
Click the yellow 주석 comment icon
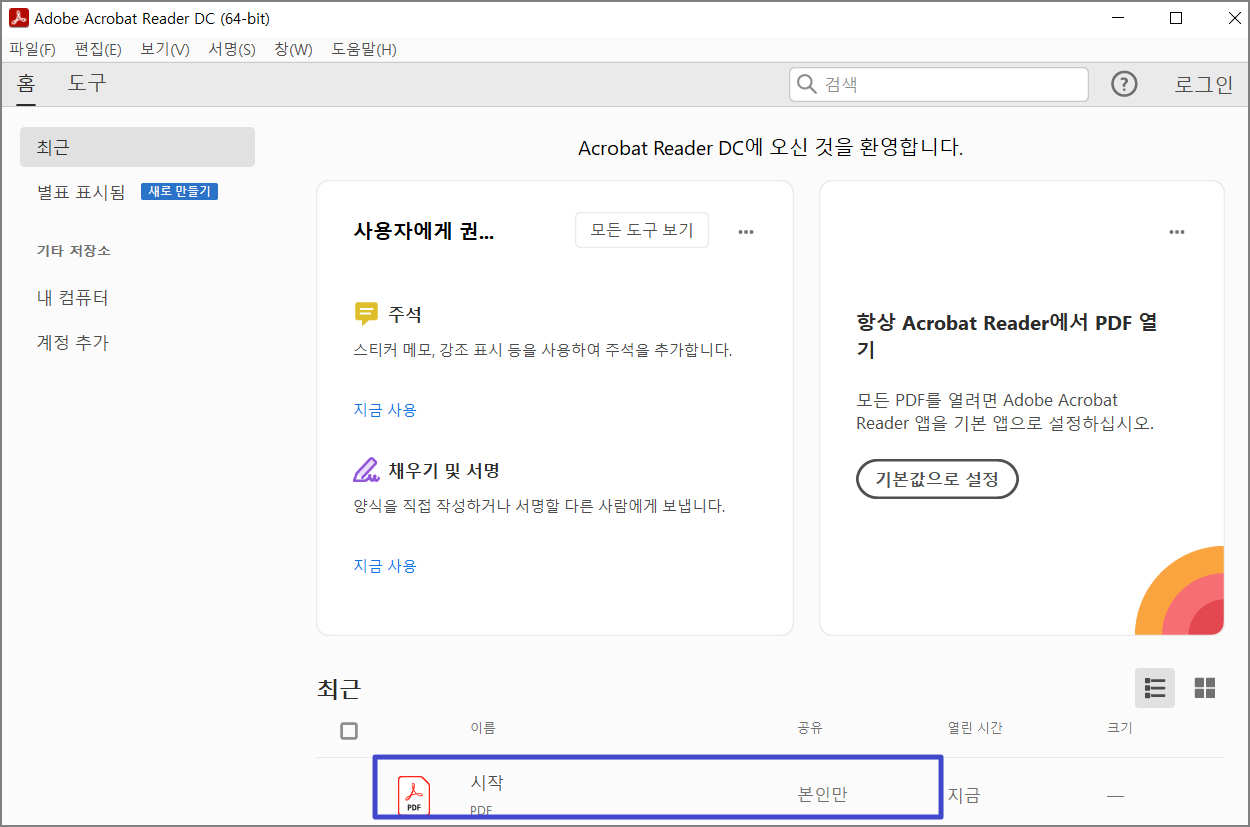tap(366, 314)
